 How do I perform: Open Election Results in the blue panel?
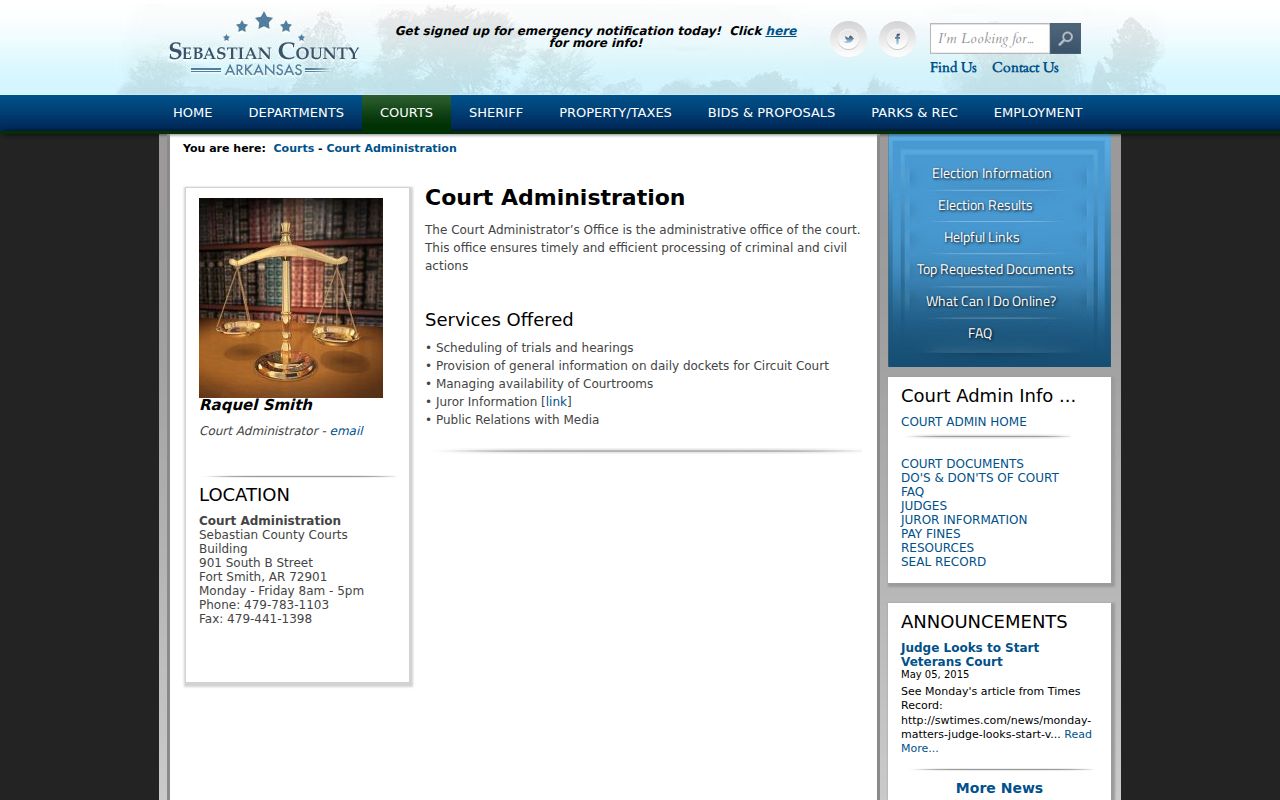click(x=985, y=206)
